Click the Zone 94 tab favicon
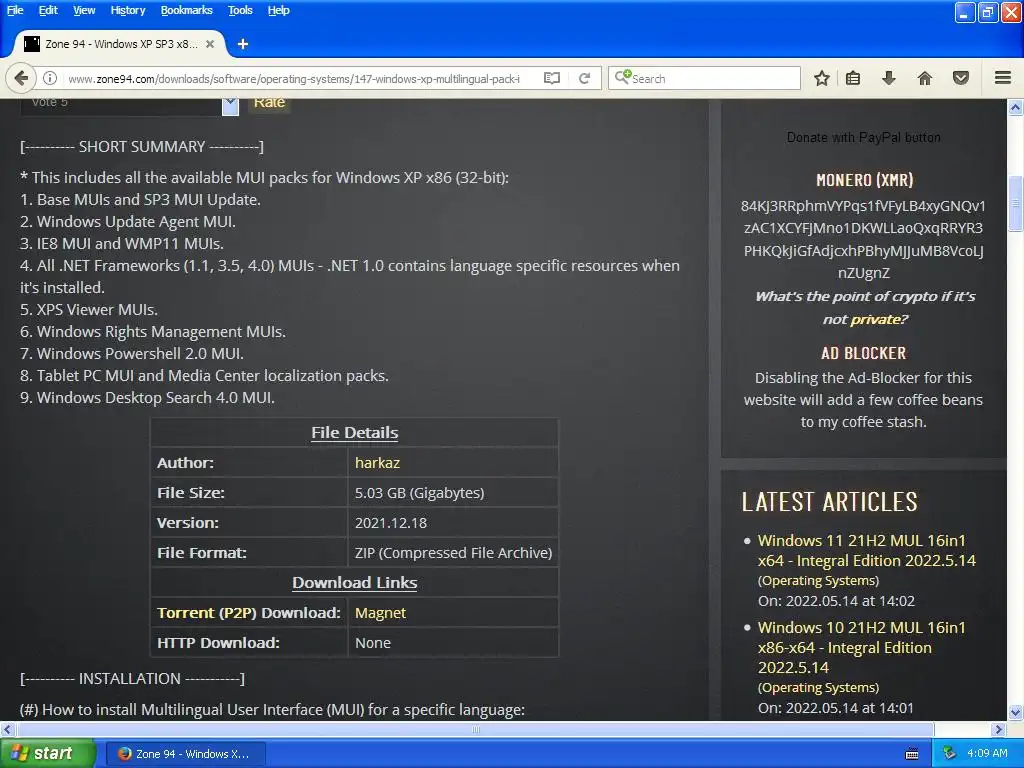The height and width of the screenshot is (768, 1024). (x=32, y=44)
